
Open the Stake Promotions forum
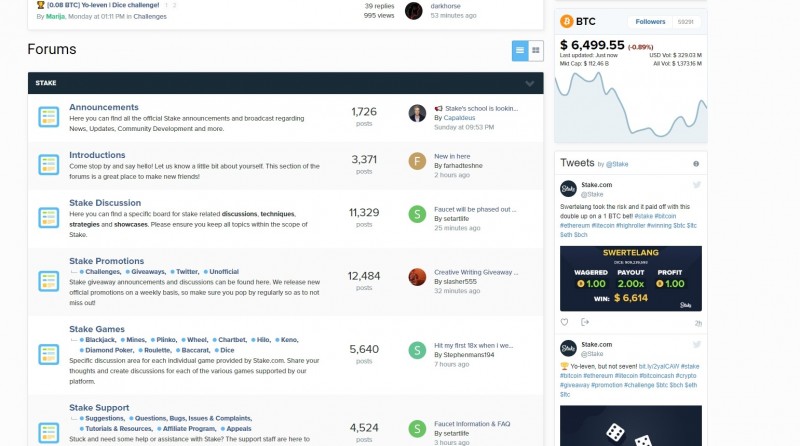(x=106, y=261)
